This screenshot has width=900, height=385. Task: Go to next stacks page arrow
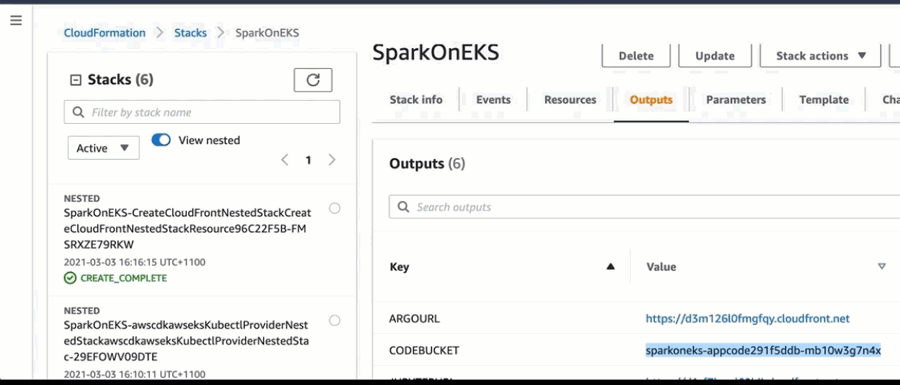pos(332,160)
